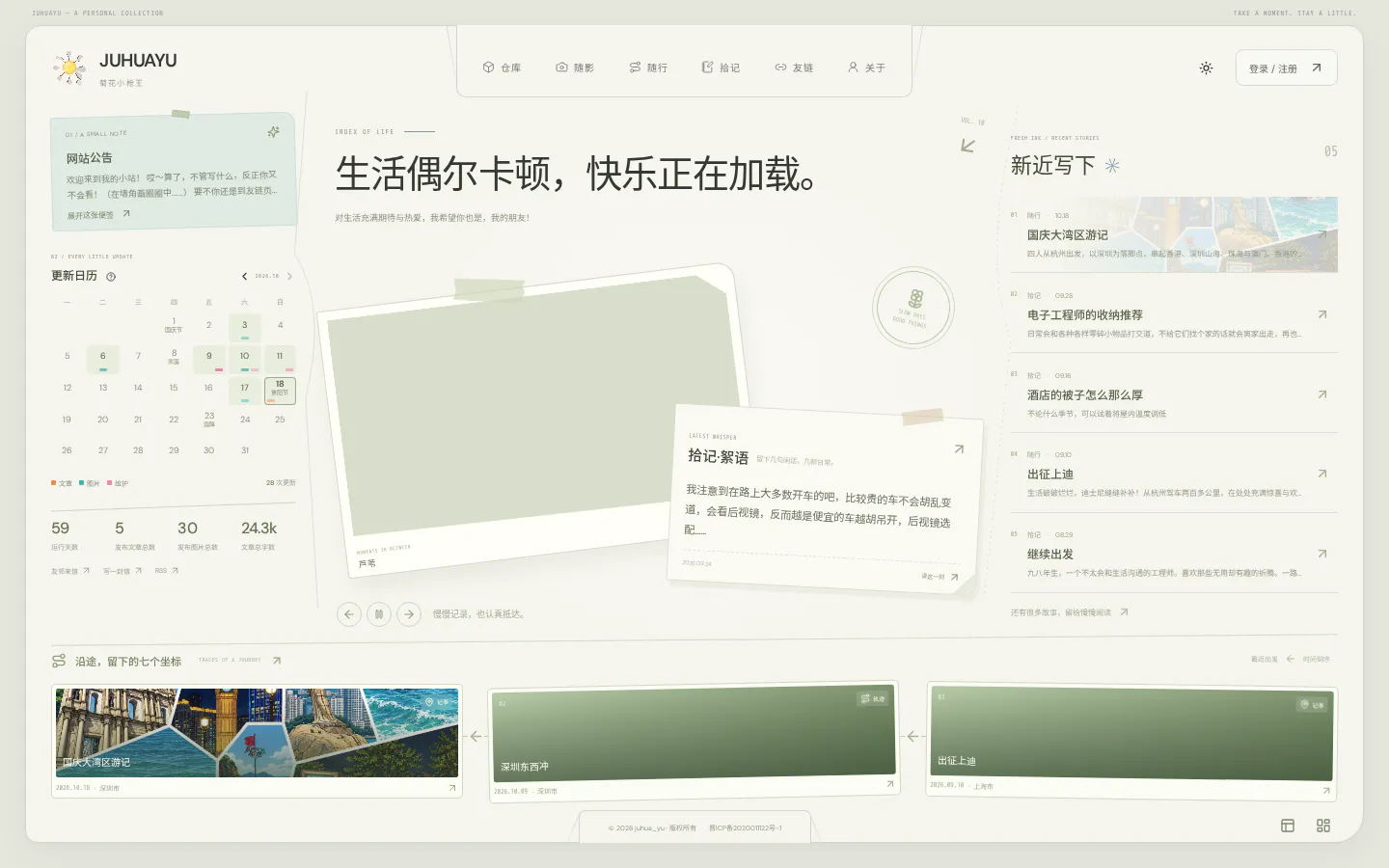Click the JUHUAYU sun logo icon
1389x868 pixels.
69,68
